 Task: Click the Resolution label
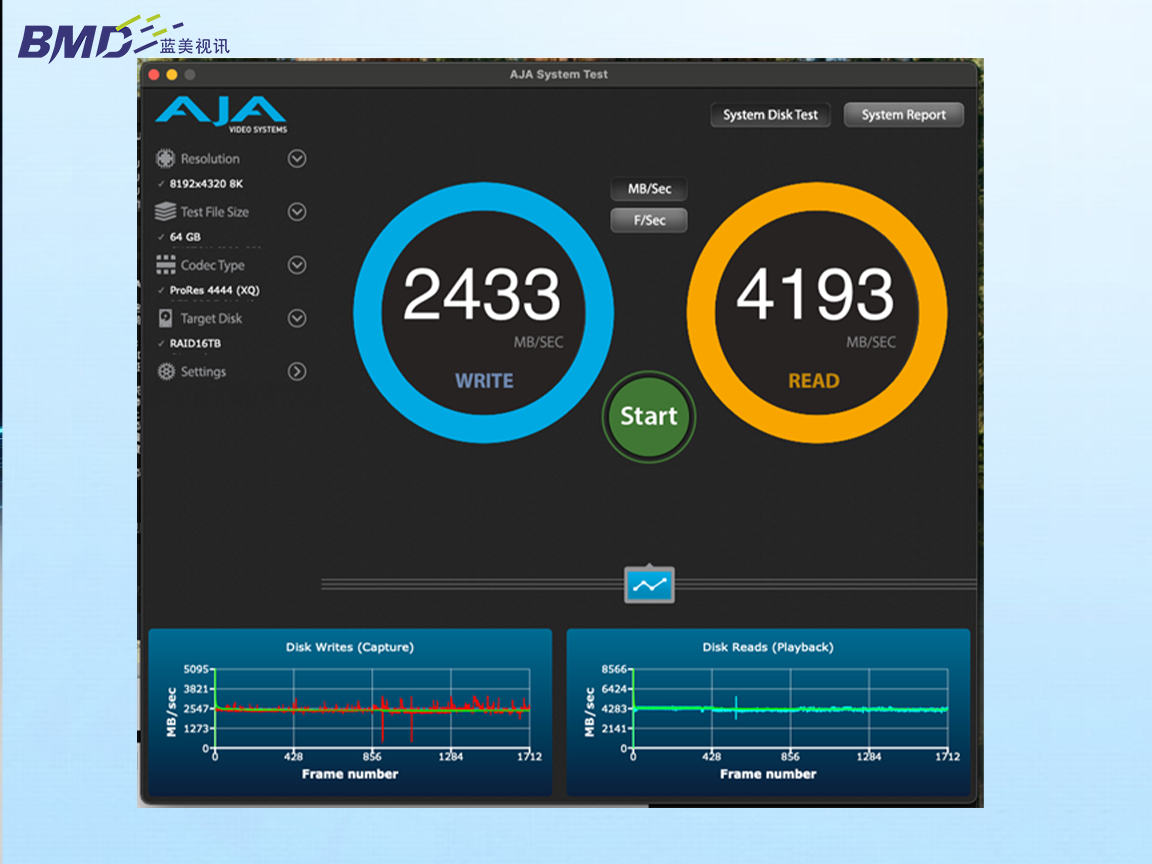pyautogui.click(x=210, y=159)
